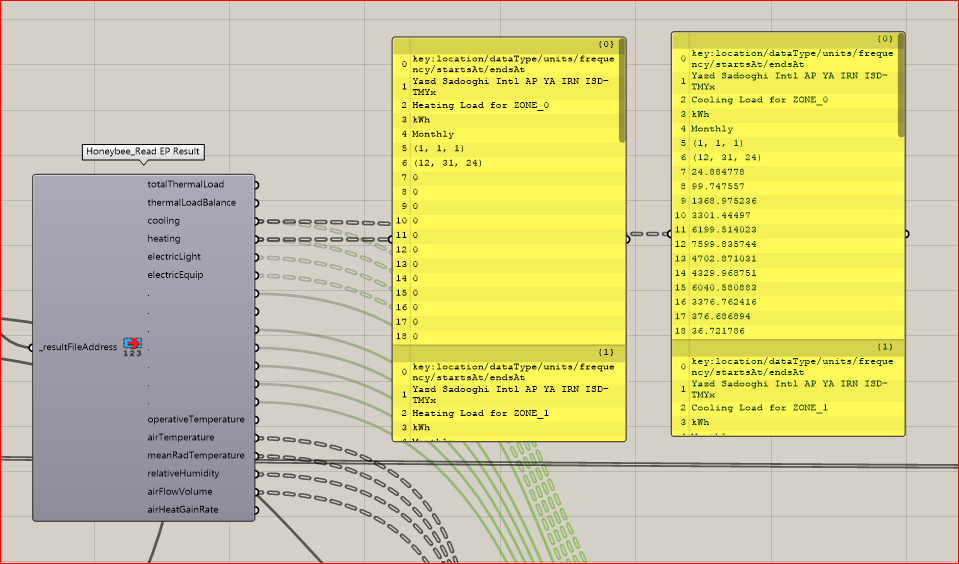This screenshot has height=564, width=959.
Task: Select the electricEquip output
Action: click(175, 275)
